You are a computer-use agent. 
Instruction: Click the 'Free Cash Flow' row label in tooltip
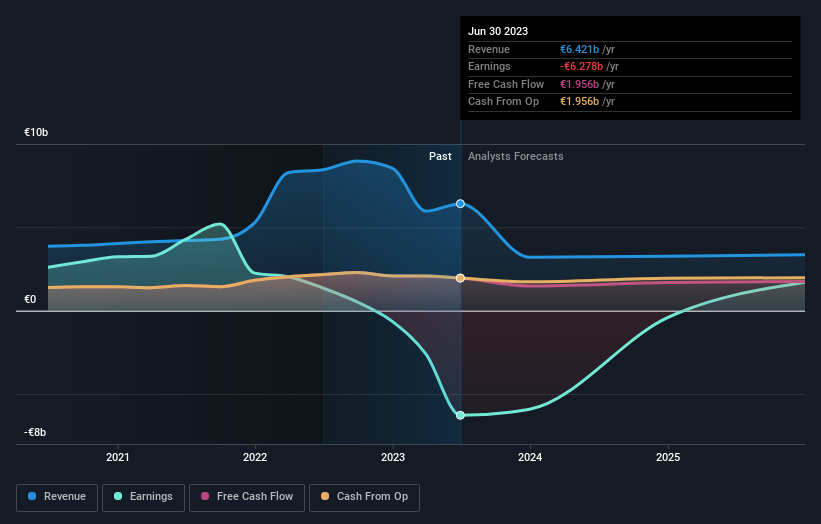pos(506,84)
